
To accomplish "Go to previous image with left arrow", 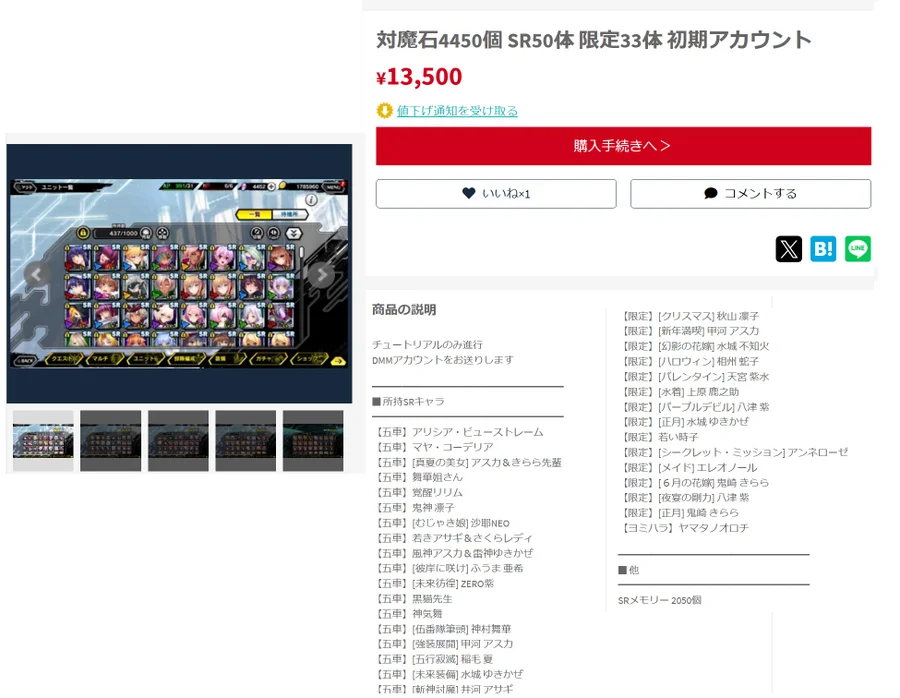I will pos(36,274).
